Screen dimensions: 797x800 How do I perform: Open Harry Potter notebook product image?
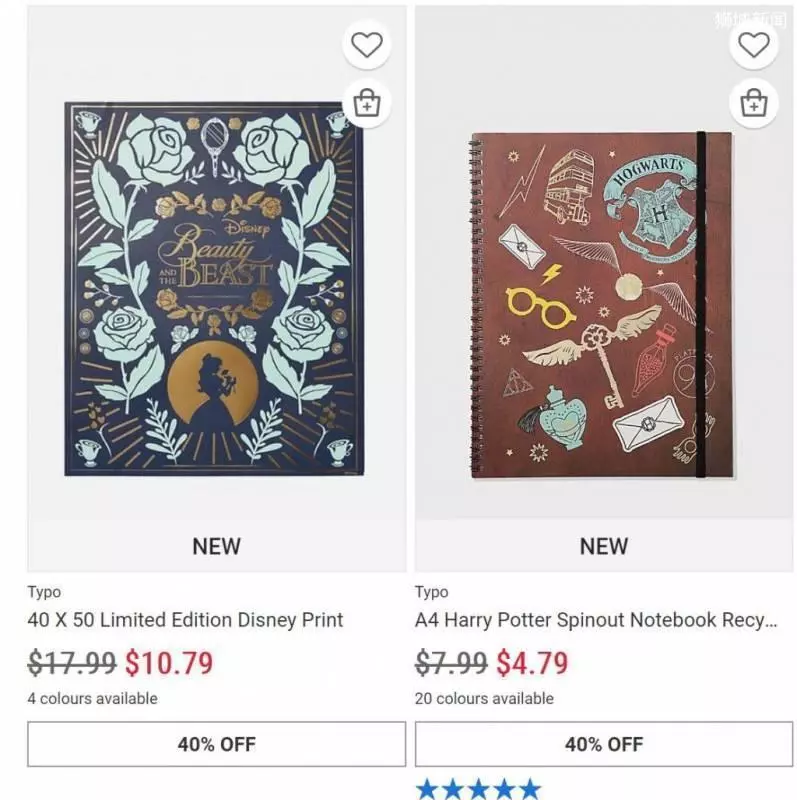coord(602,305)
